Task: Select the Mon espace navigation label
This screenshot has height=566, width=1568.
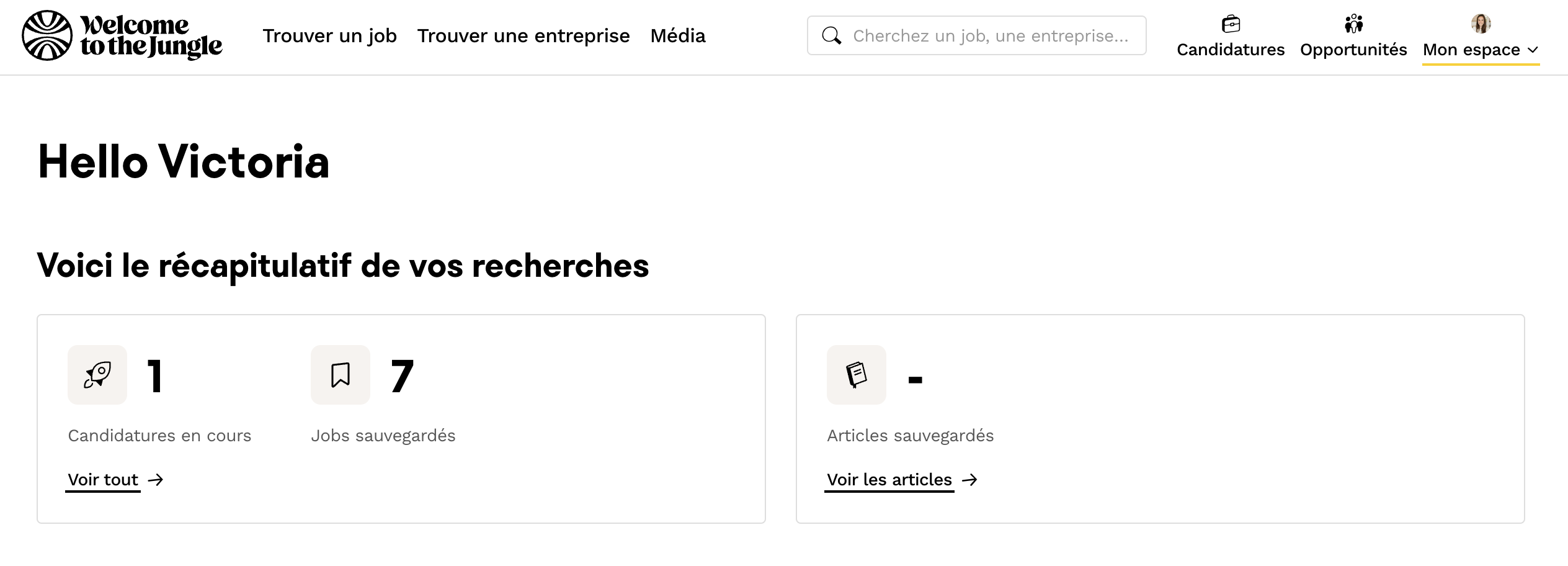Action: coord(1471,50)
